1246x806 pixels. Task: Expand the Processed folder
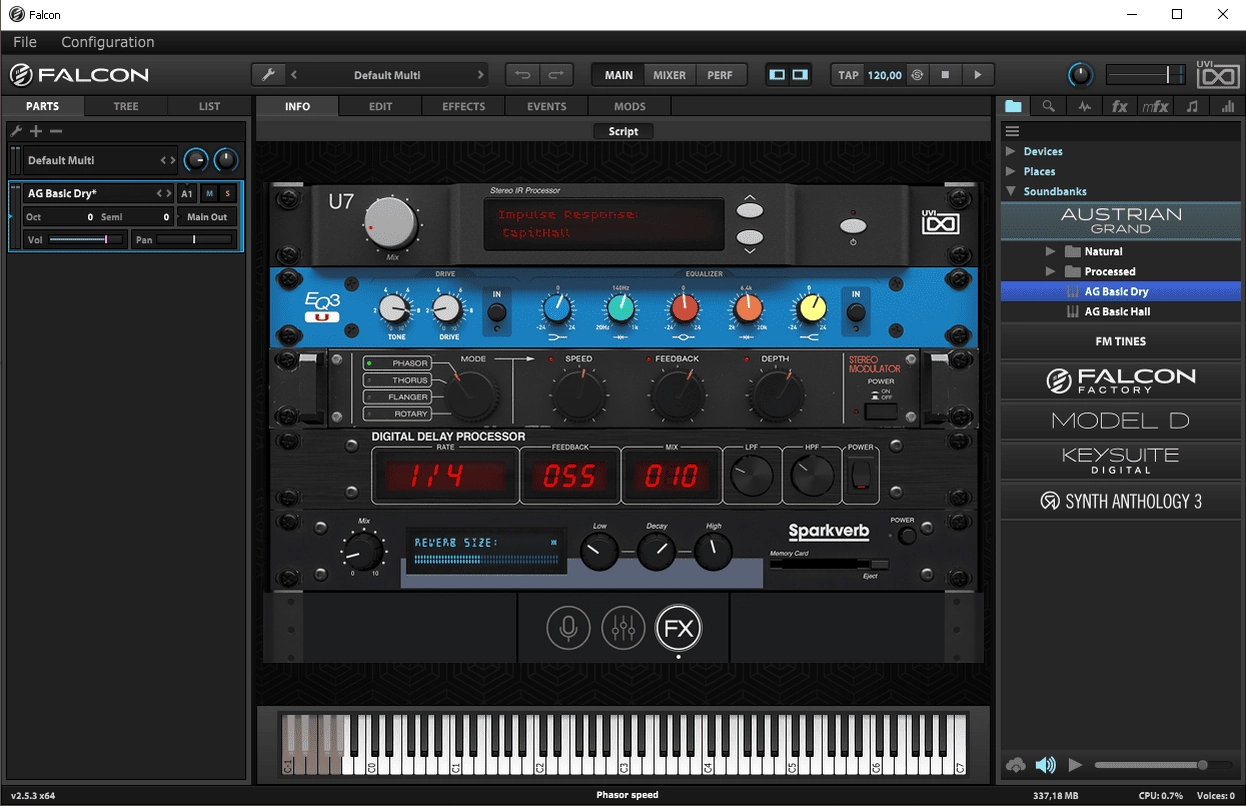pyautogui.click(x=1050, y=271)
